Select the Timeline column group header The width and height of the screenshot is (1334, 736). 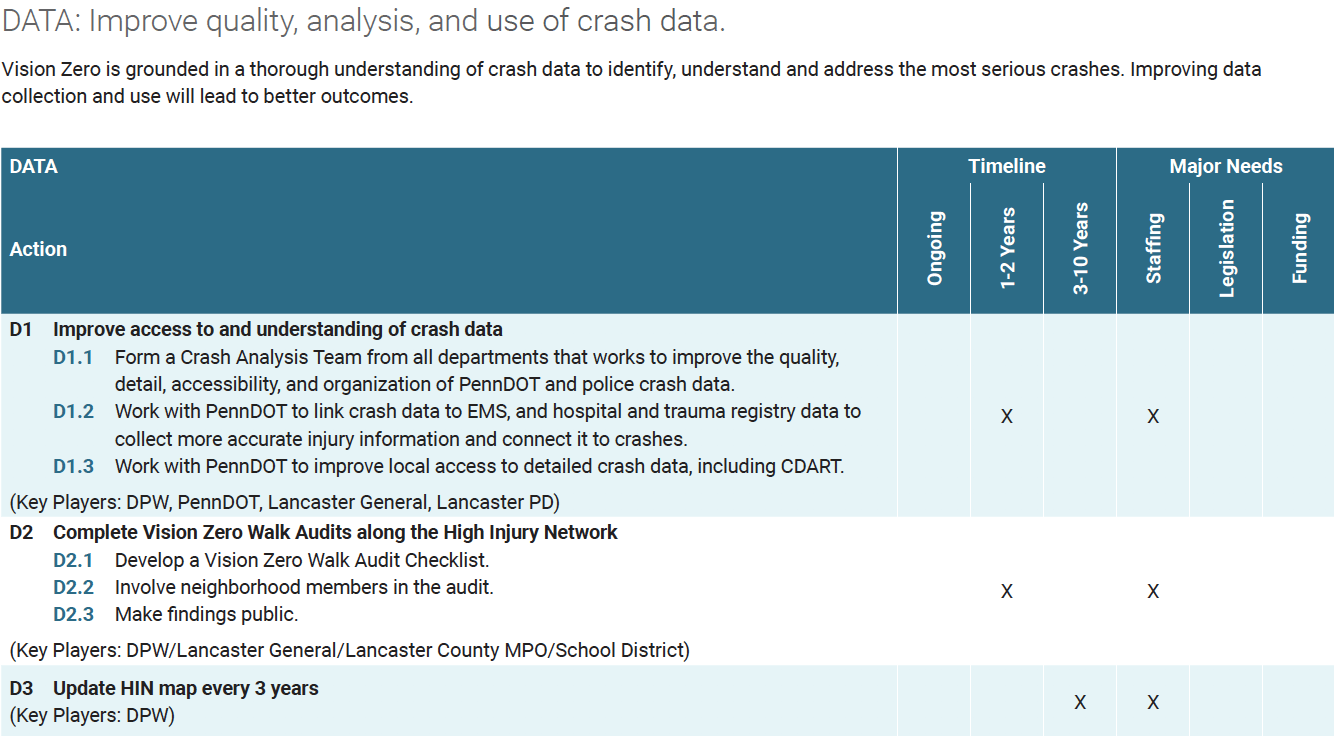coord(1006,167)
